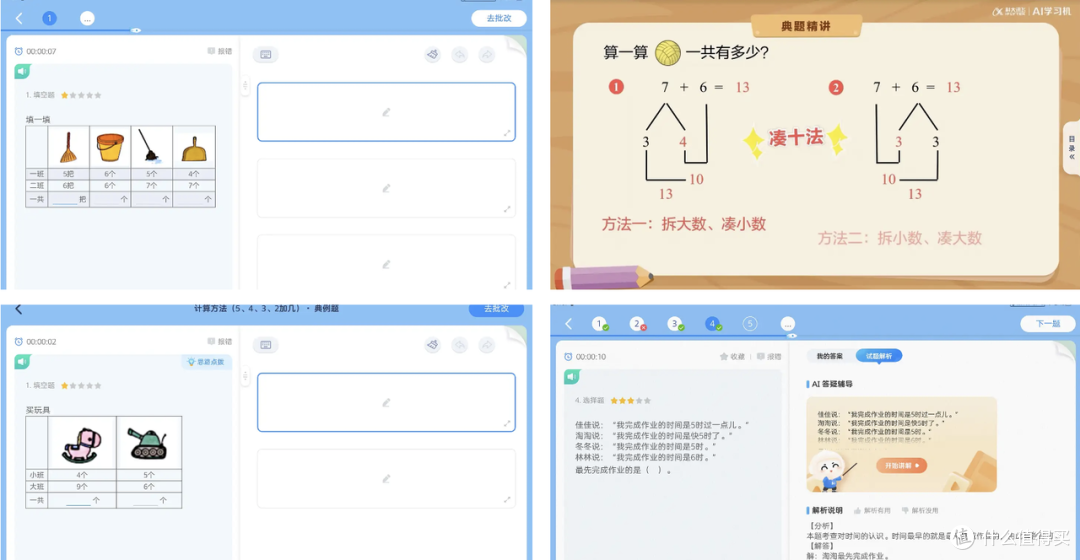This screenshot has width=1080, height=560.
Task: Undo the last stroke in the 00:00:07 exercise
Action: click(459, 54)
